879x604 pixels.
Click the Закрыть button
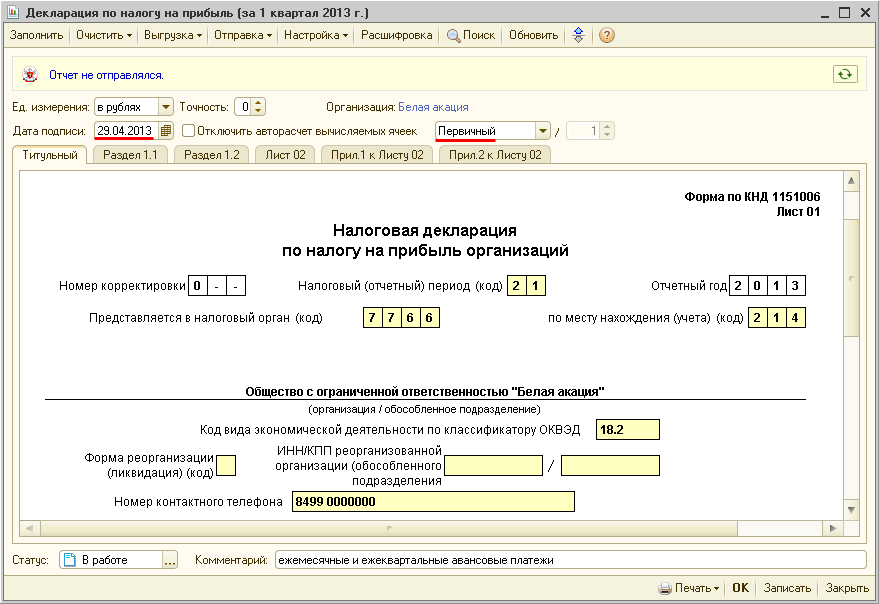click(x=847, y=588)
